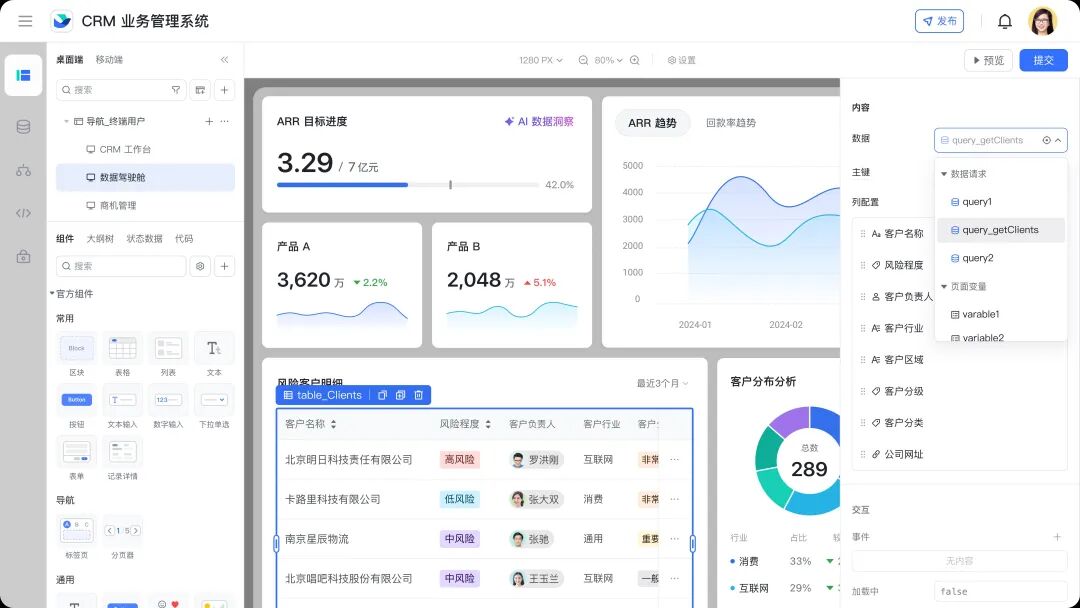Switch to the 组件 tab
1080x608 pixels.
pyautogui.click(x=65, y=238)
